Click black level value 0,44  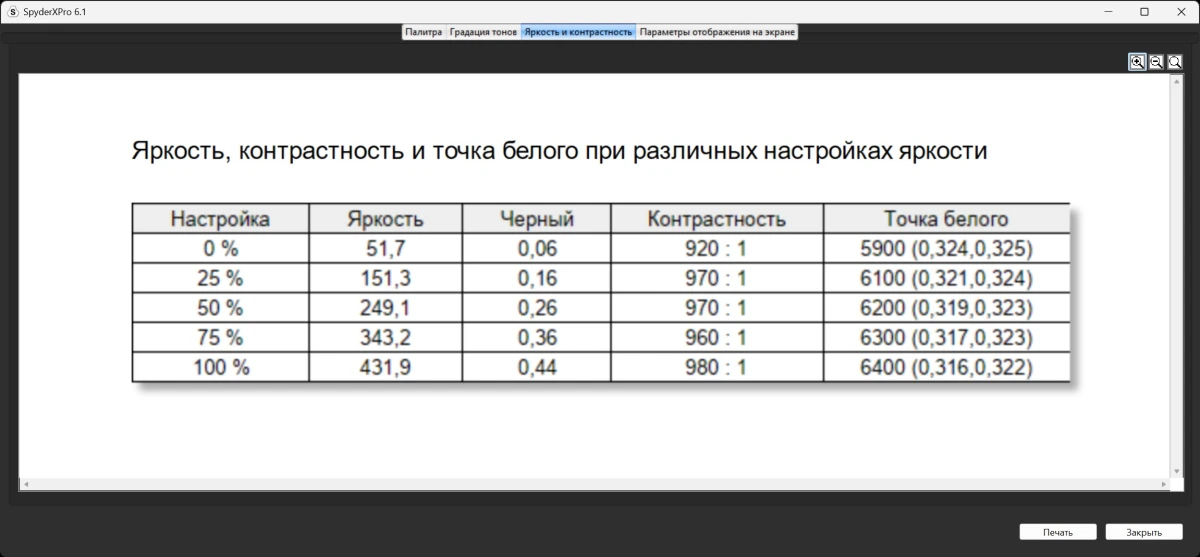click(x=537, y=367)
